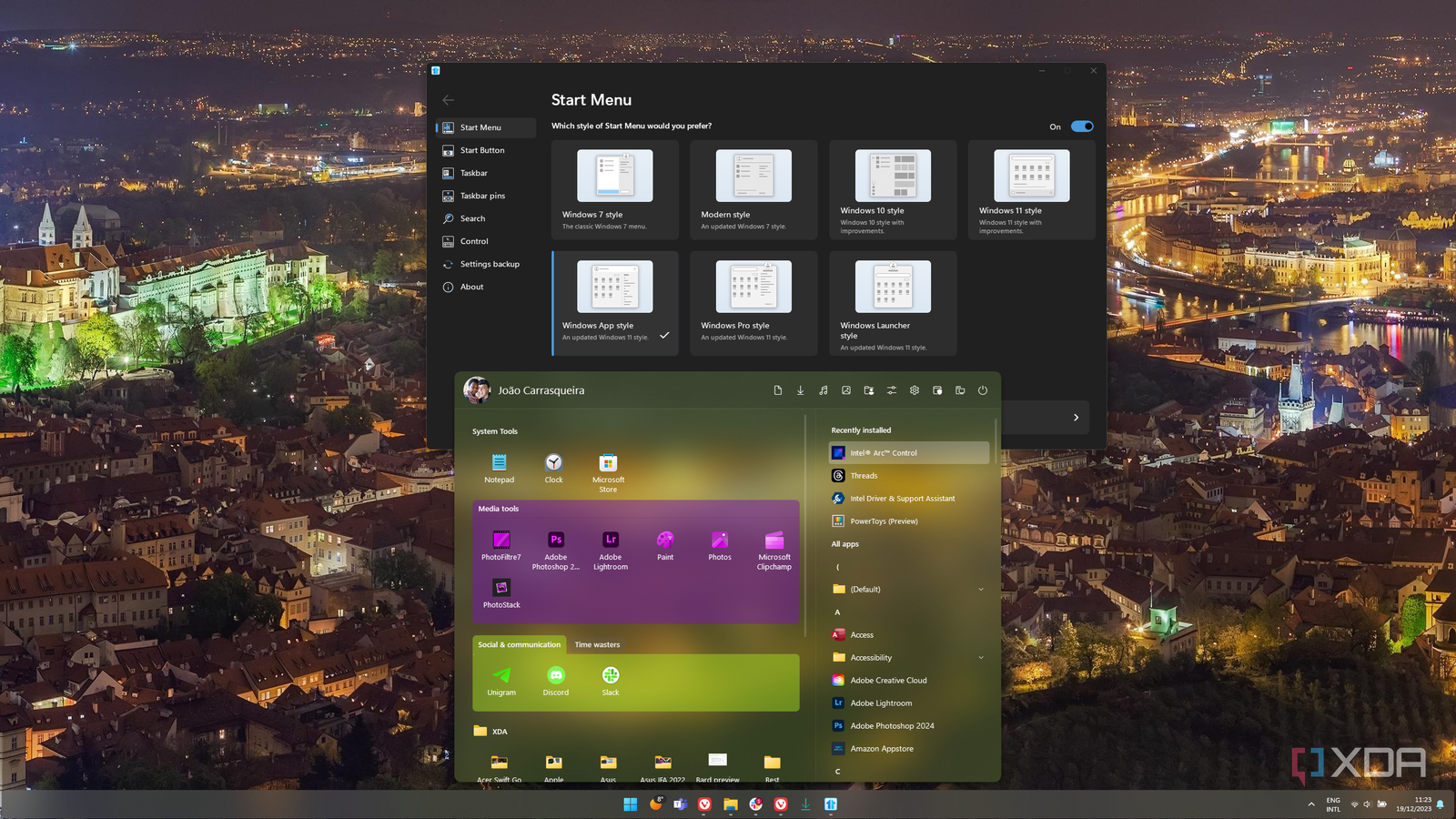Open the XDA folder group in Start menu
This screenshot has height=819, width=1456.
pyautogui.click(x=491, y=732)
